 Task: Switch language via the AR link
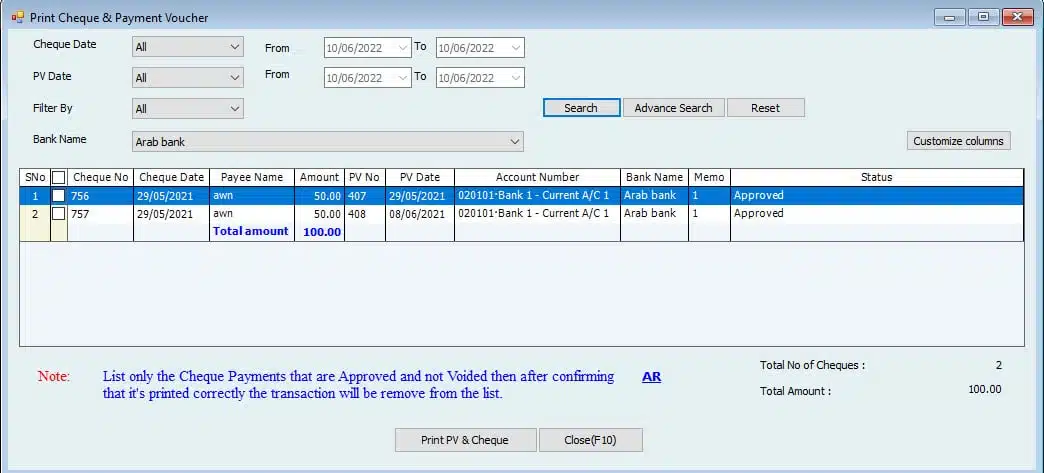pyautogui.click(x=651, y=377)
